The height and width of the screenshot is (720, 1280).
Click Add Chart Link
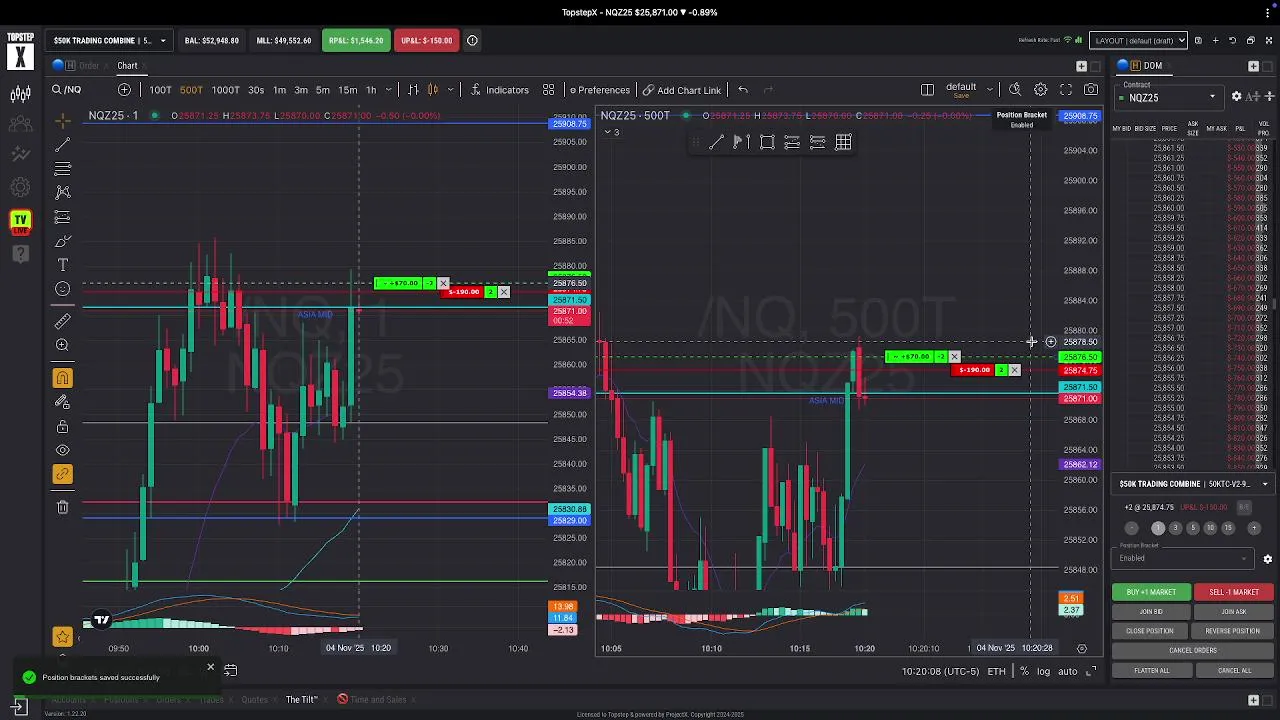(x=681, y=90)
